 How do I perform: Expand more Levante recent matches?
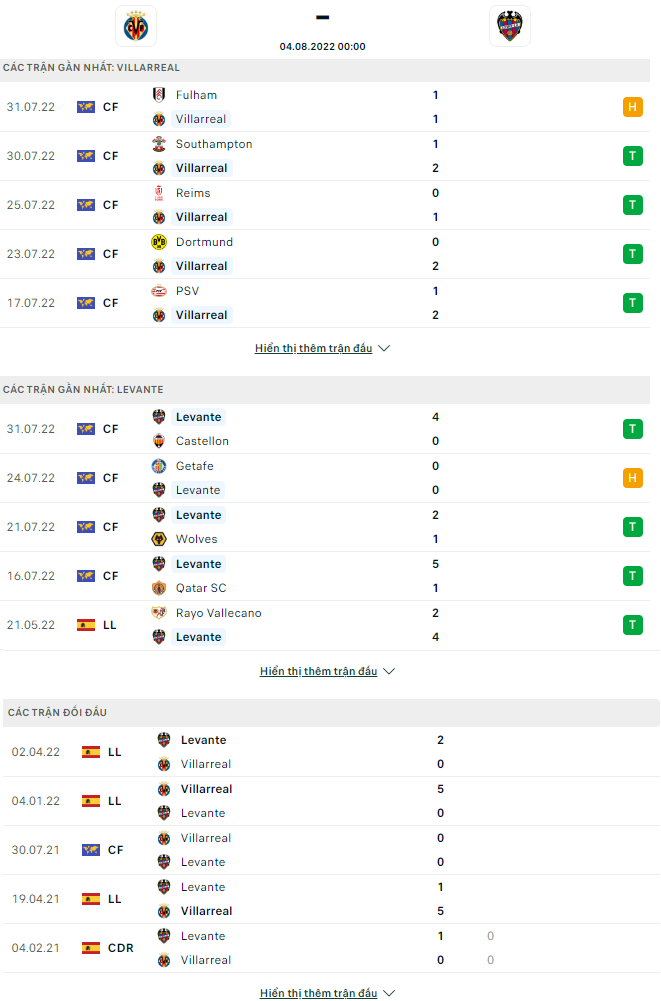pyautogui.click(x=327, y=671)
